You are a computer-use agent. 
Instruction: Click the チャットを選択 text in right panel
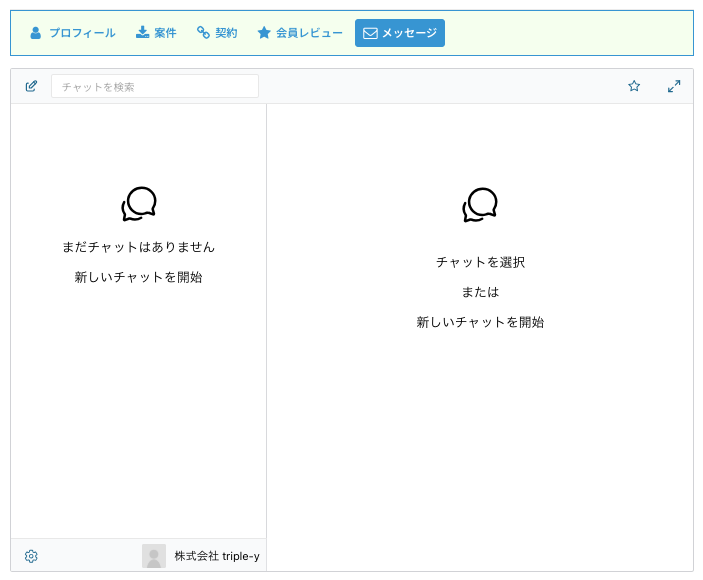480,262
